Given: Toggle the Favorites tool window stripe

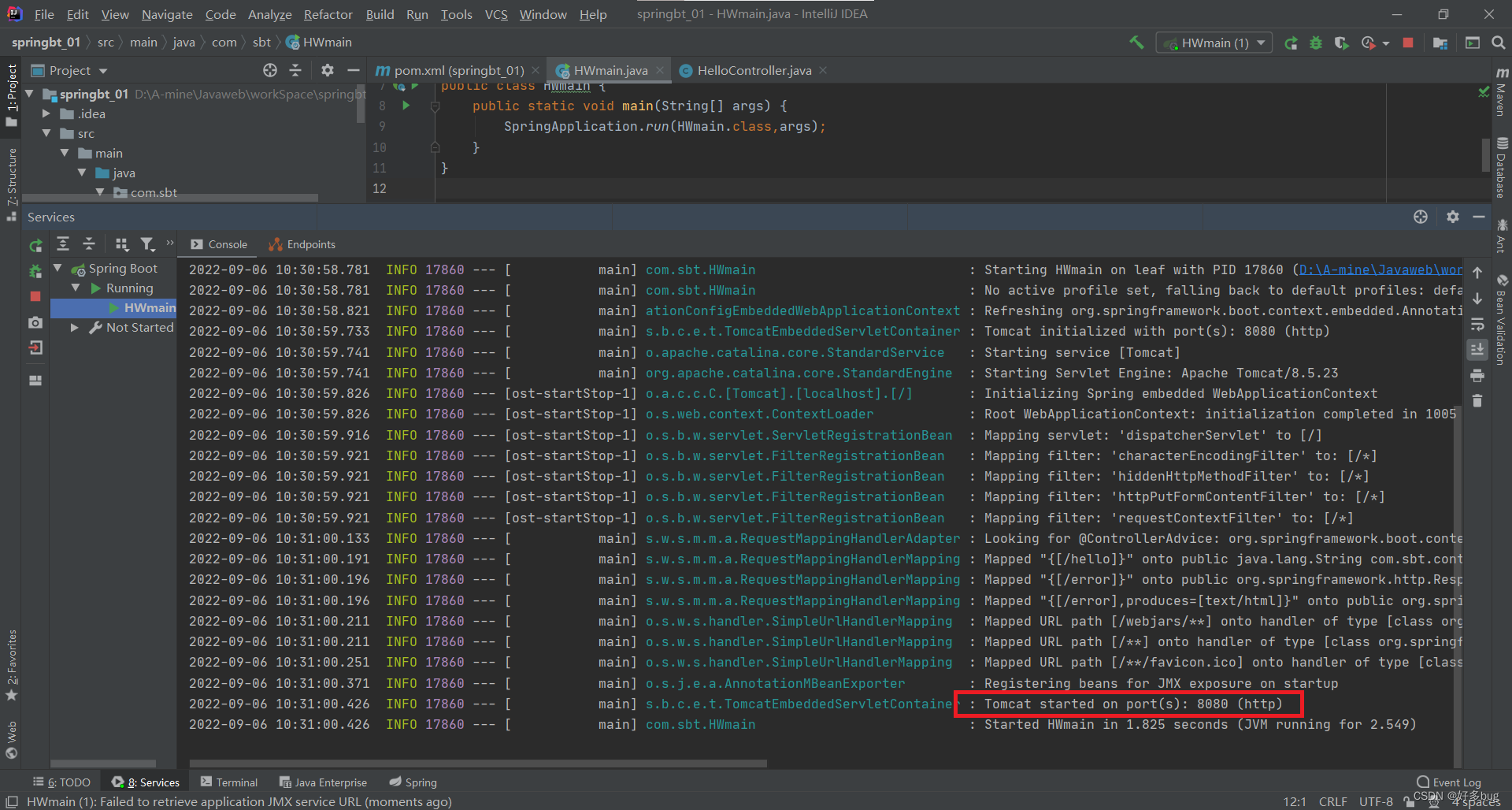Looking at the screenshot, I should click(x=11, y=666).
